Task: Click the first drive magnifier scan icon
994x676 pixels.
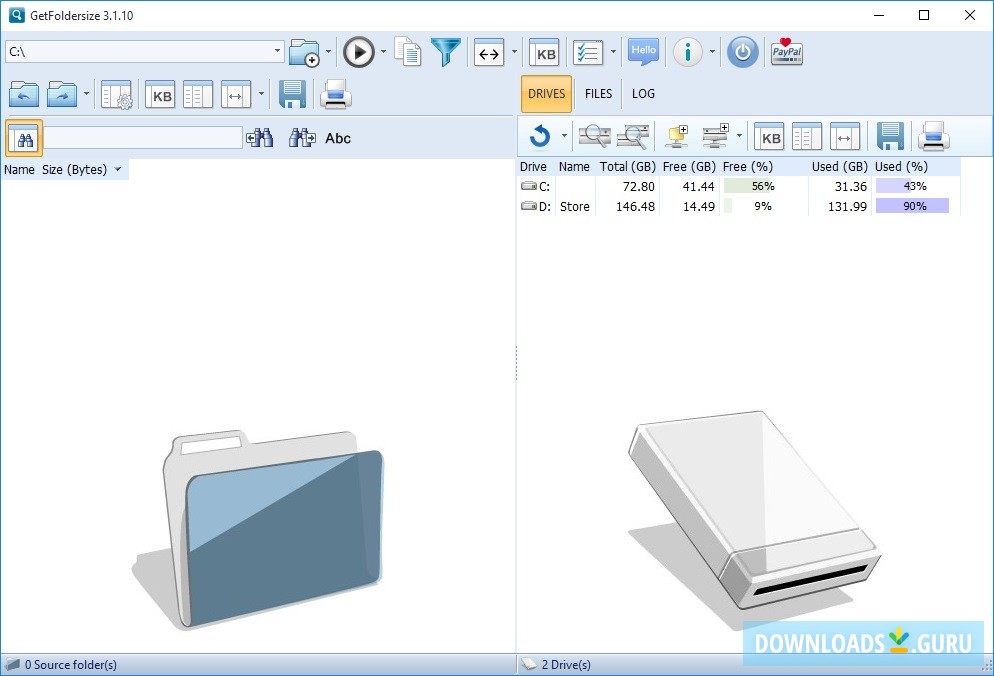Action: point(595,136)
